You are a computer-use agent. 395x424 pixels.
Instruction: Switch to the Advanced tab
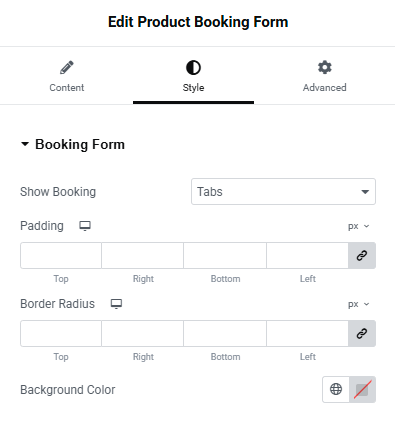click(325, 76)
